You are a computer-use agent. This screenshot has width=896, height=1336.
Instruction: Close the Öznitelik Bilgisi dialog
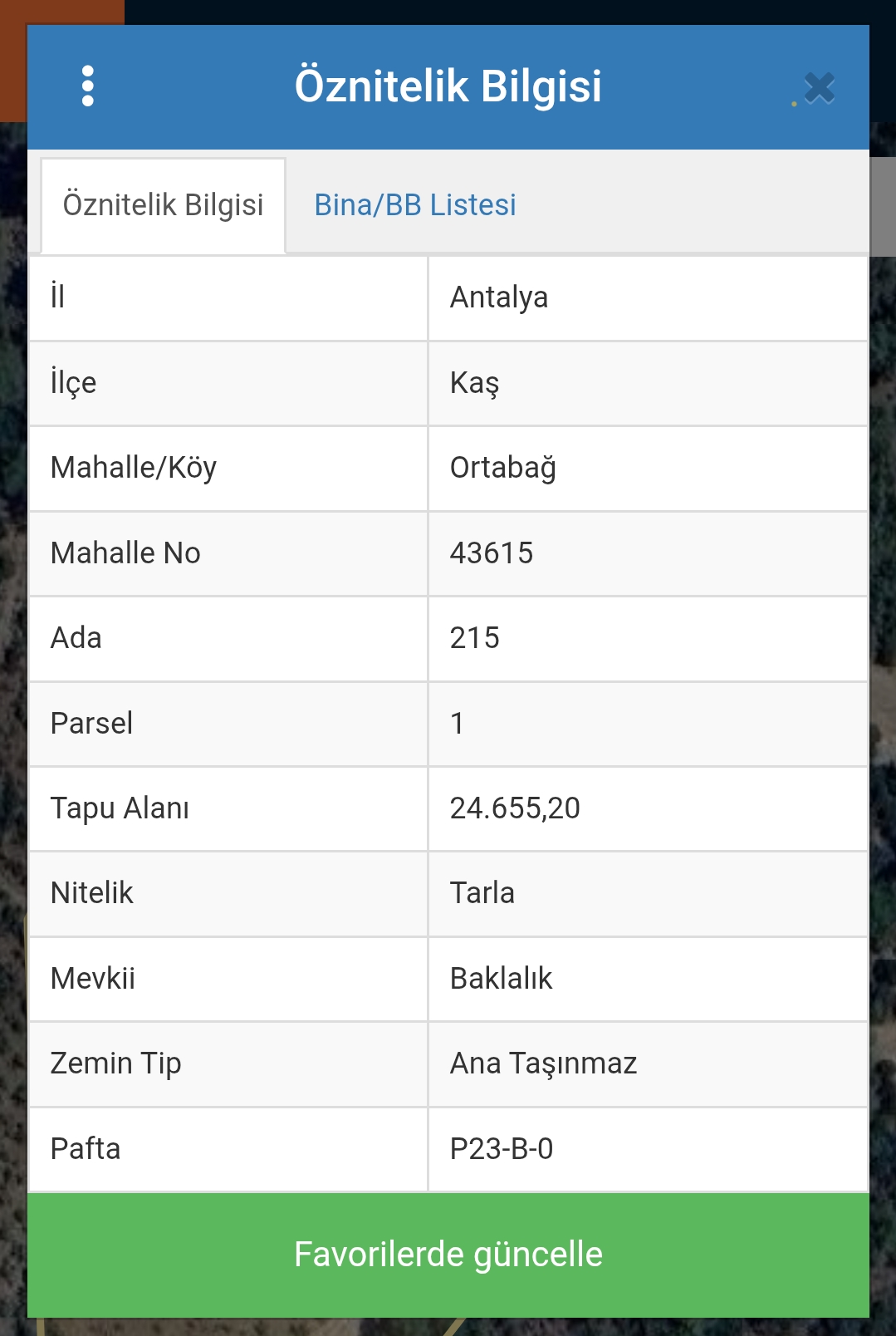[819, 88]
